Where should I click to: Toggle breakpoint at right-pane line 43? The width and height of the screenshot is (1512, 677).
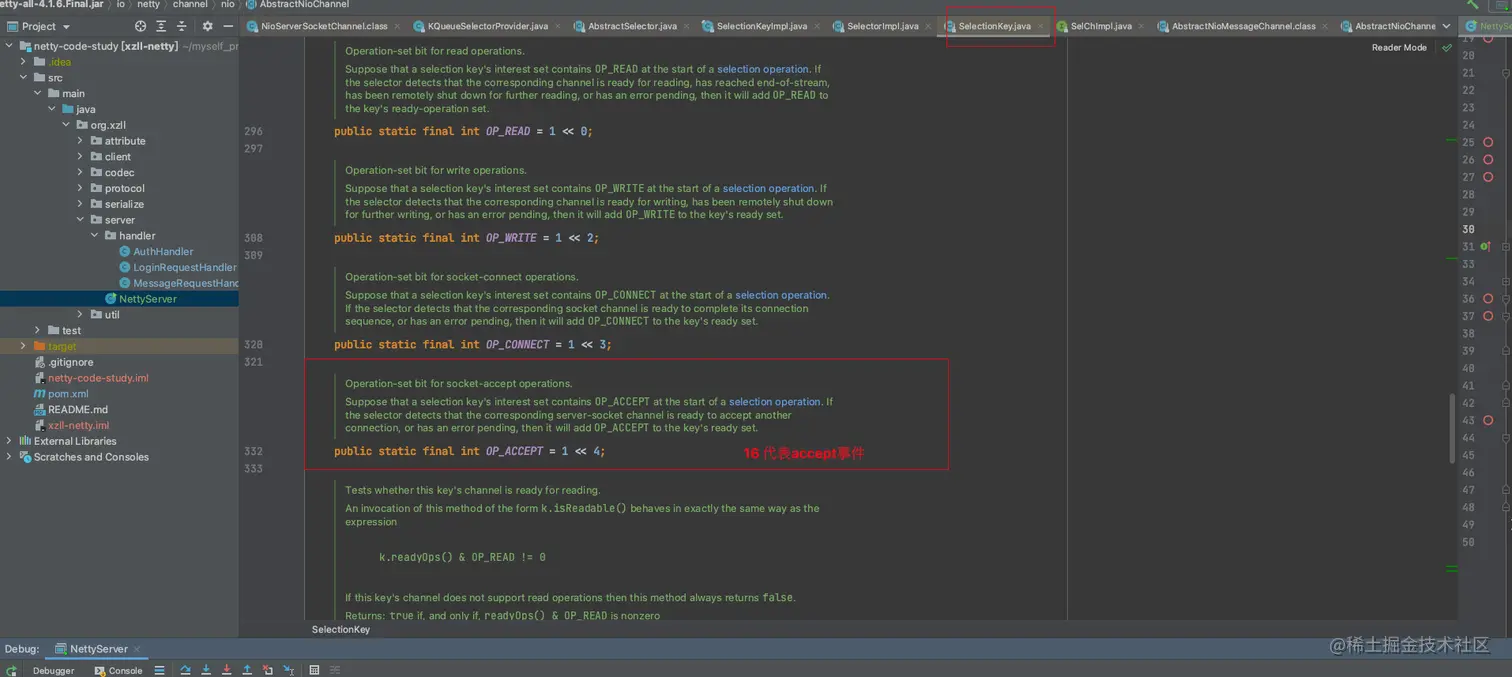(1488, 420)
